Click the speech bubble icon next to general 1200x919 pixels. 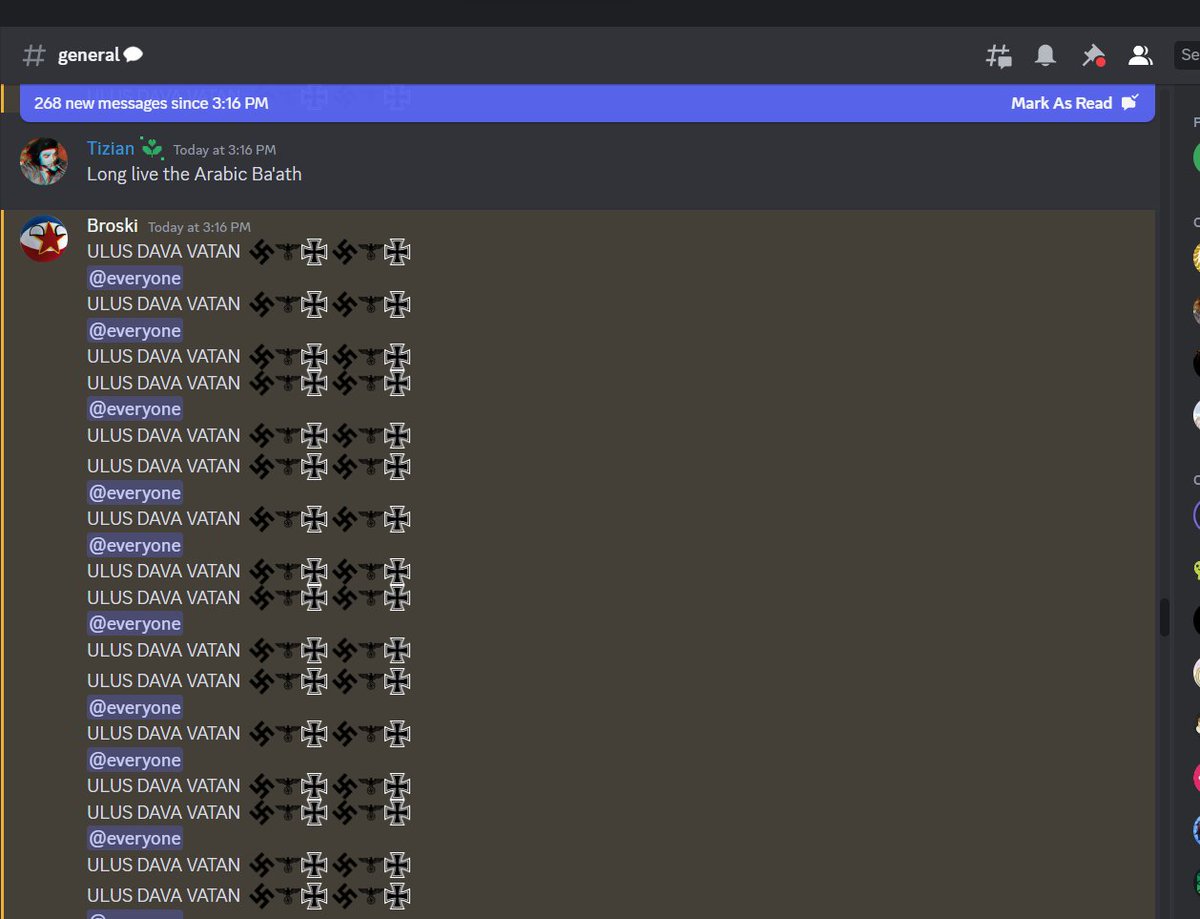[133, 55]
